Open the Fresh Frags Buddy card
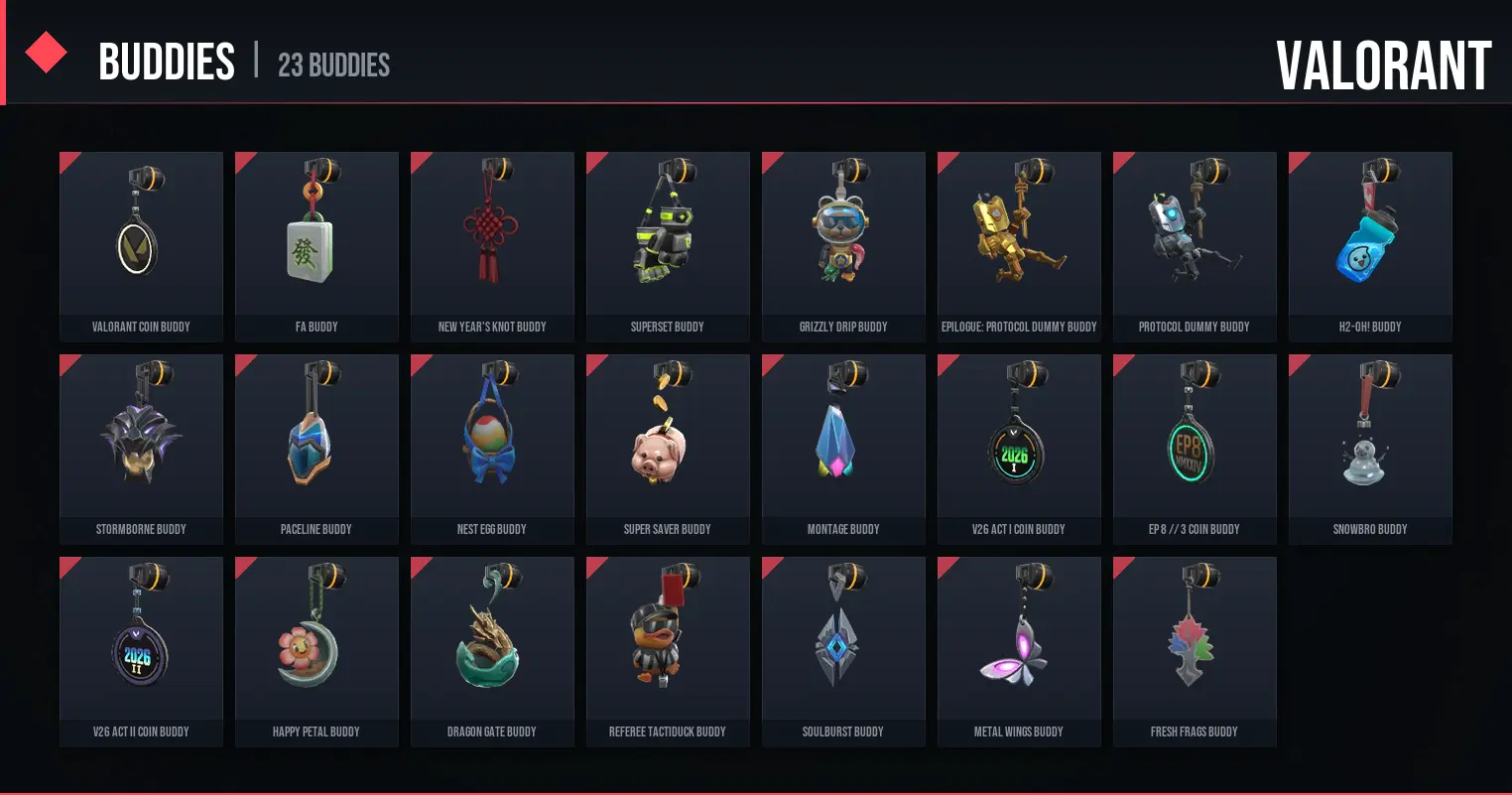 coord(1195,651)
